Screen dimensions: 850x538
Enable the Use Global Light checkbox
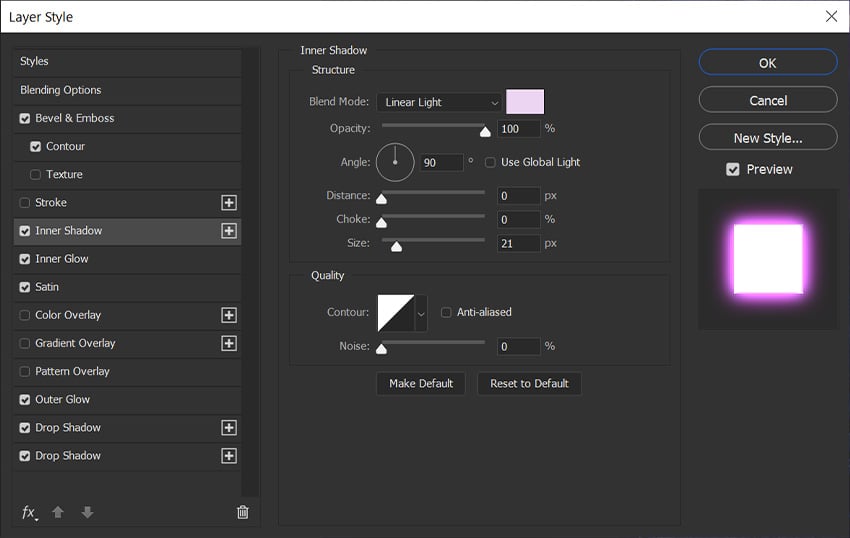[490, 162]
